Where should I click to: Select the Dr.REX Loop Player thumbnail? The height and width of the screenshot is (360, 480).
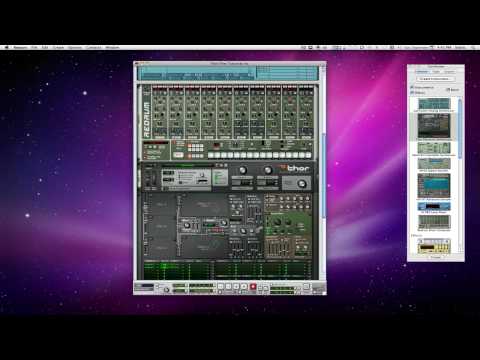pyautogui.click(x=434, y=206)
